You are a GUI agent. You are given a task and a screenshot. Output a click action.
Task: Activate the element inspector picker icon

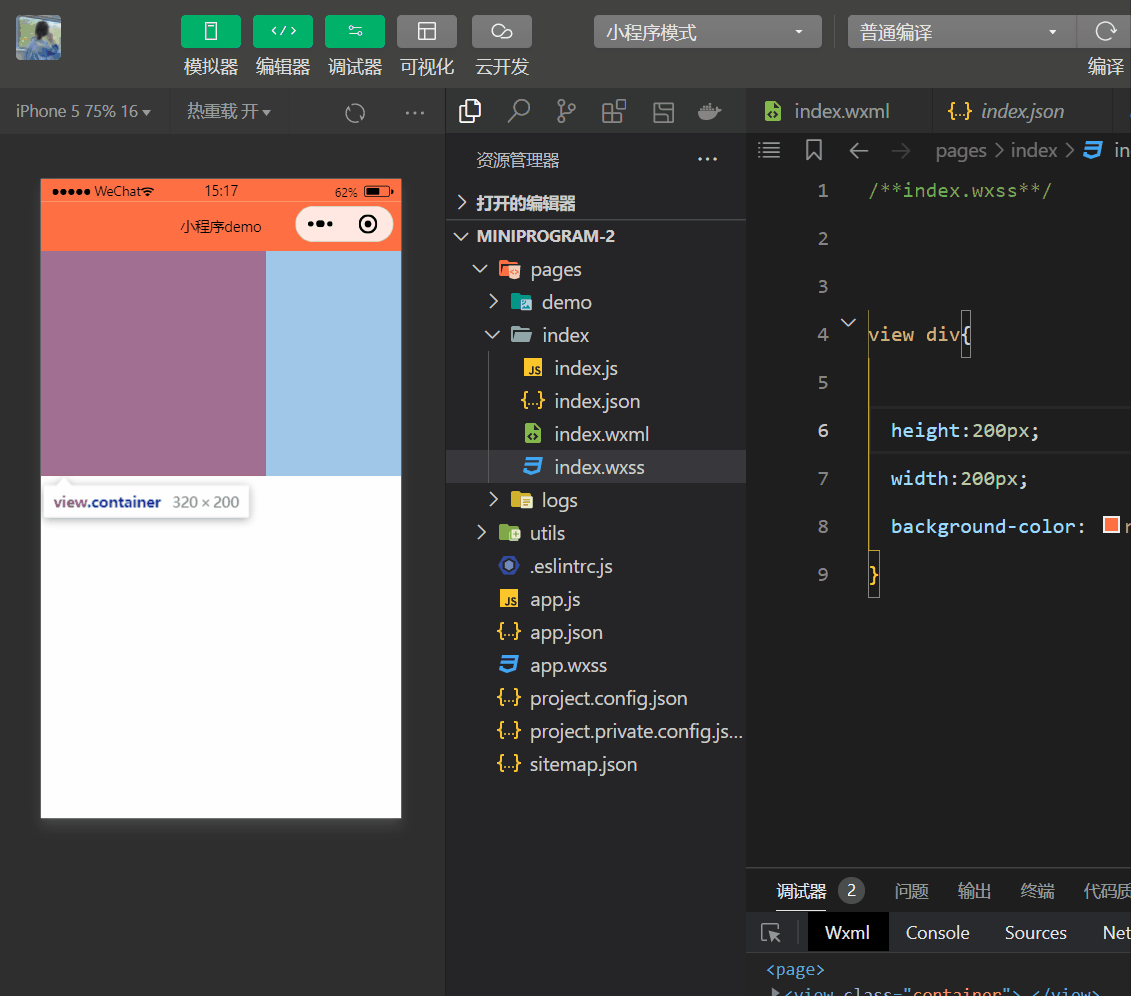tap(770, 933)
